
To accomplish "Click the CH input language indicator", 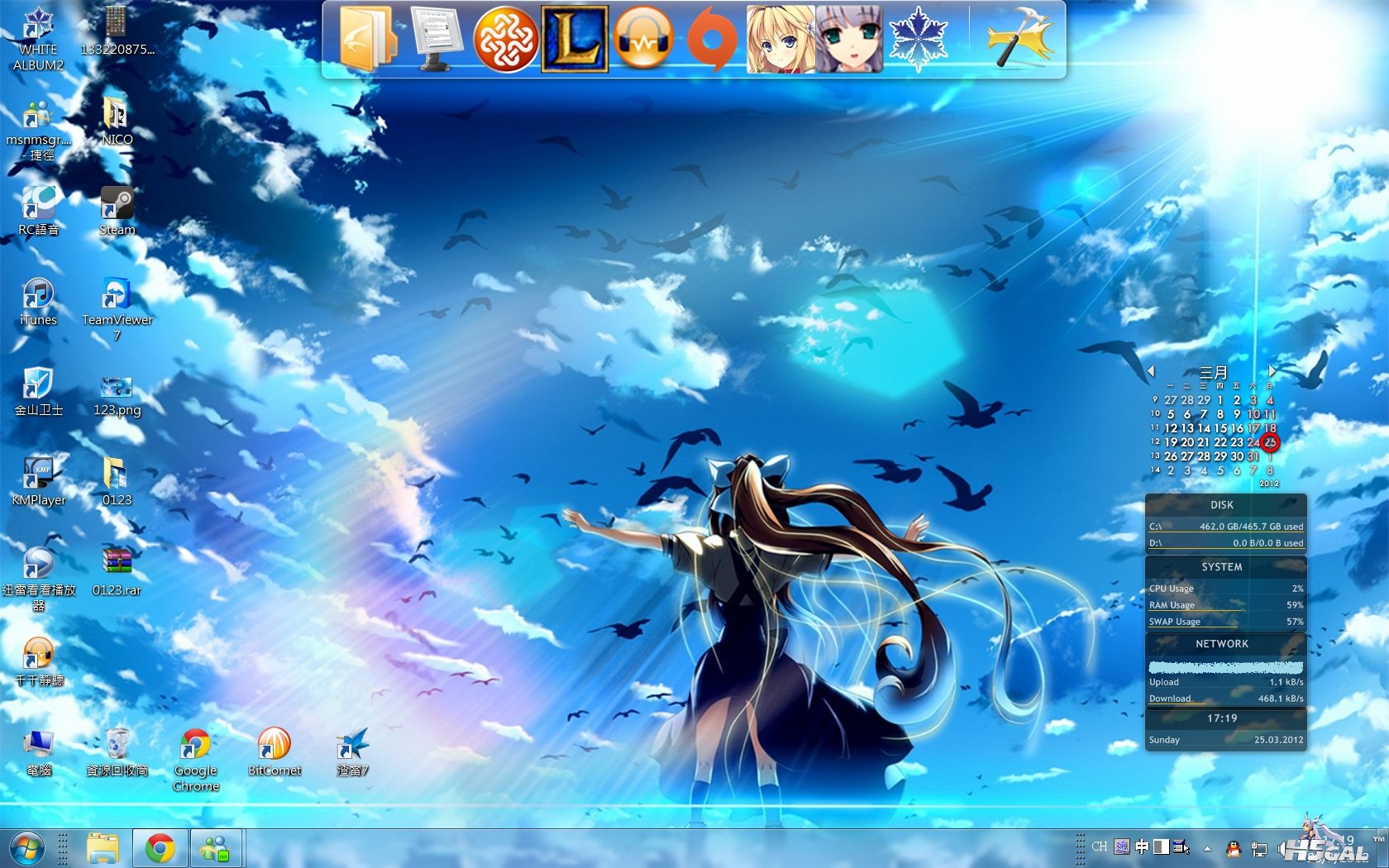I will point(1099,847).
